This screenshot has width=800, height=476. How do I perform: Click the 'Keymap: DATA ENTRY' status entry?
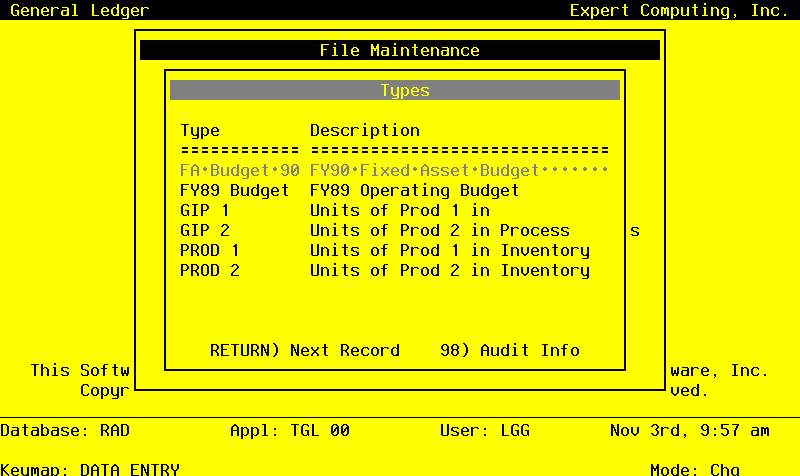(90, 469)
